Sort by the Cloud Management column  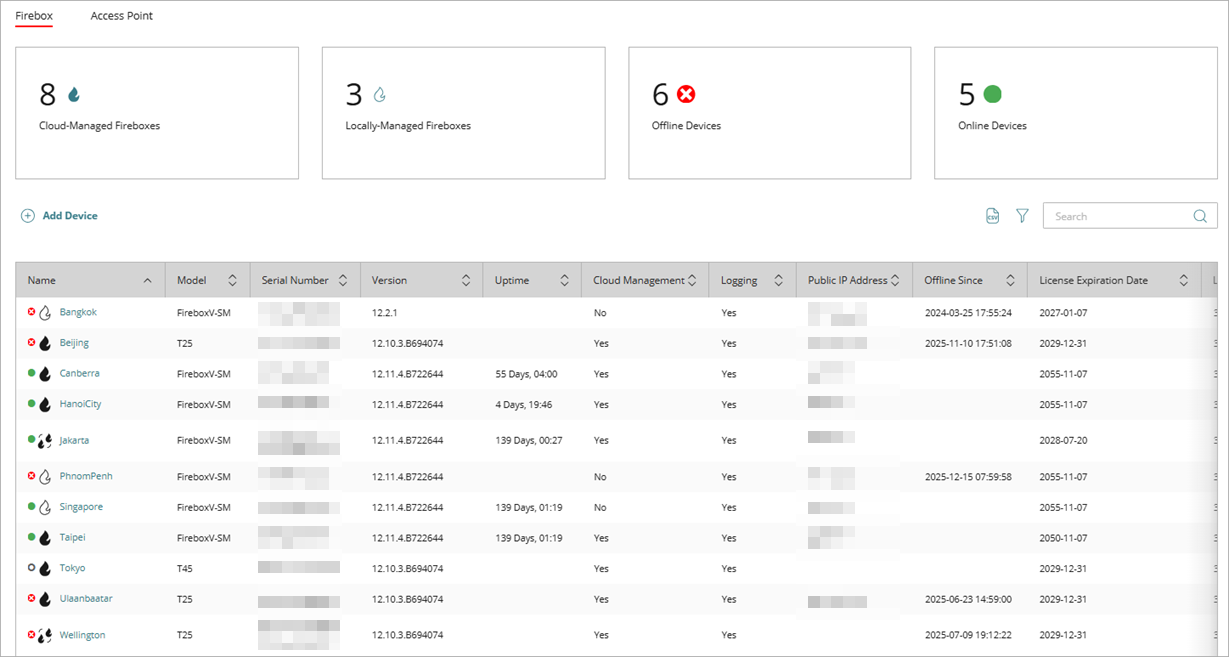[645, 281]
